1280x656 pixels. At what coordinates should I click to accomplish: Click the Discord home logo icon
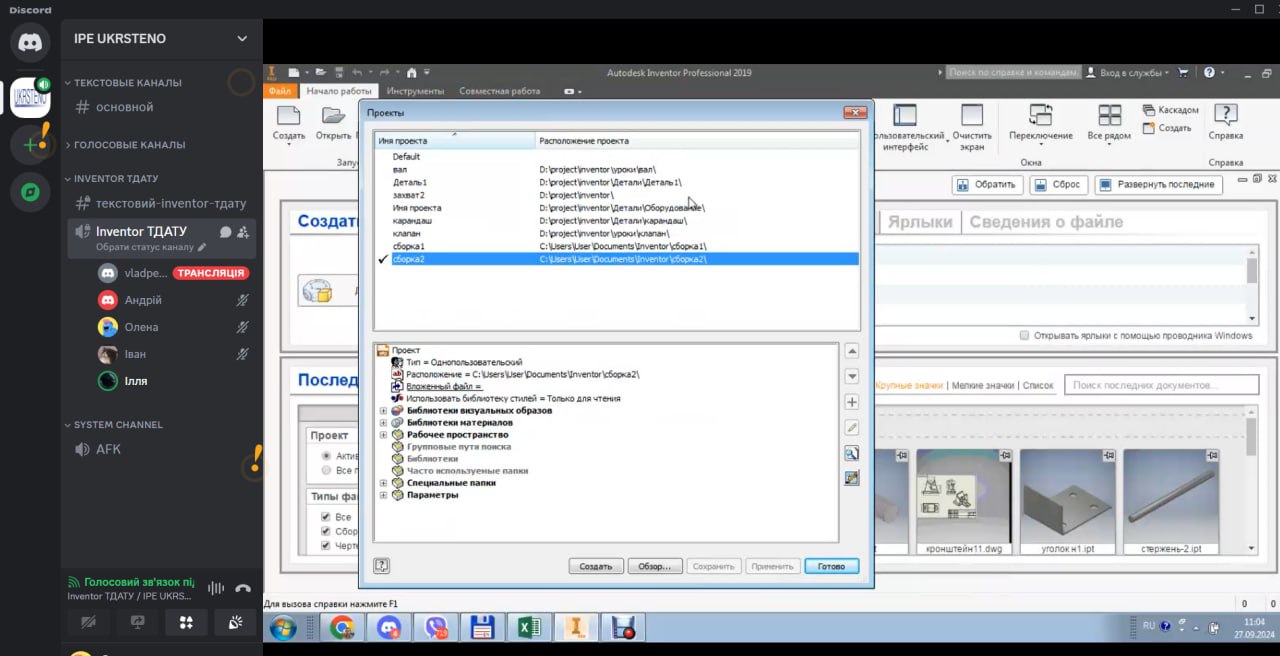point(30,43)
